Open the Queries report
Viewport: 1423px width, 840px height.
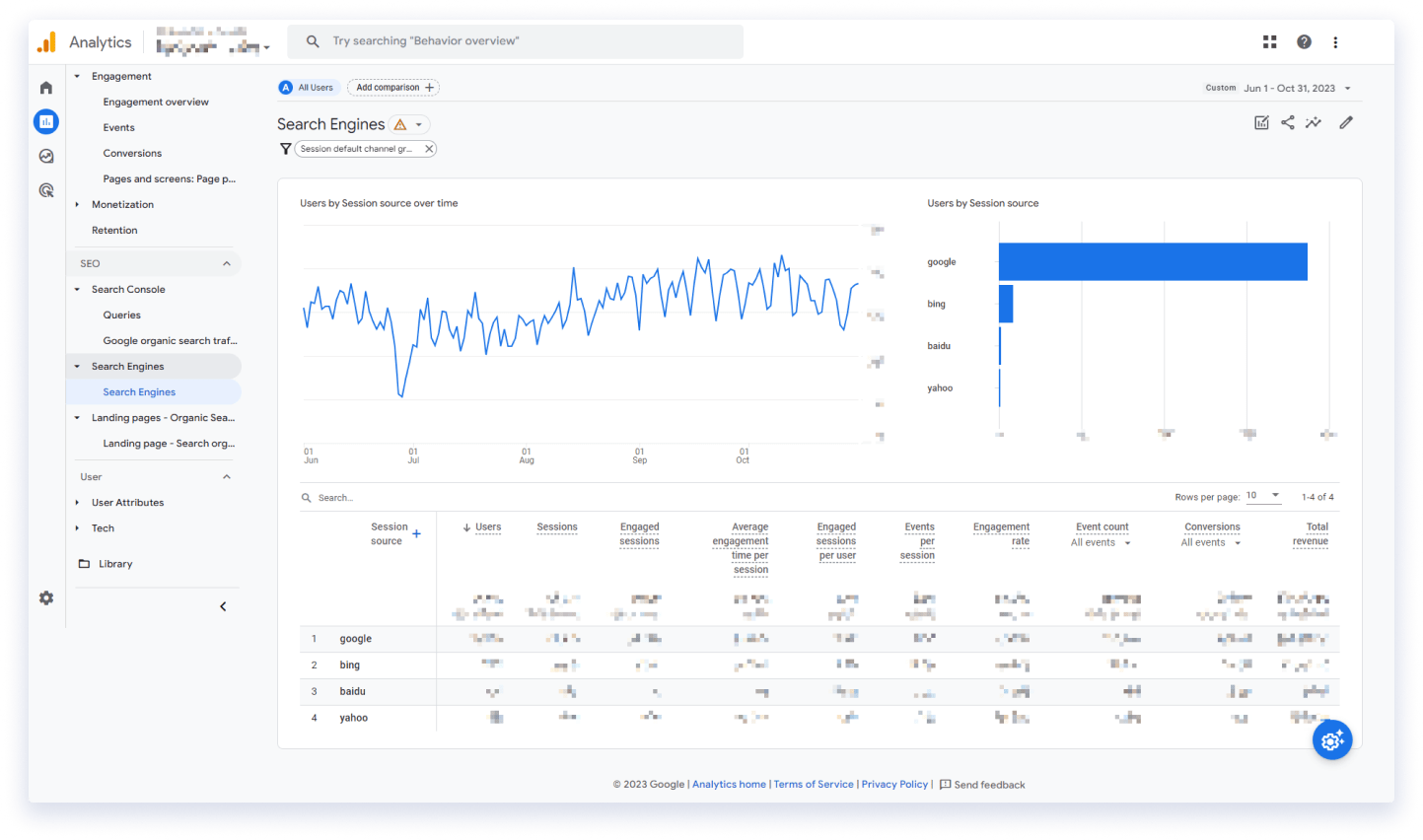click(x=121, y=315)
